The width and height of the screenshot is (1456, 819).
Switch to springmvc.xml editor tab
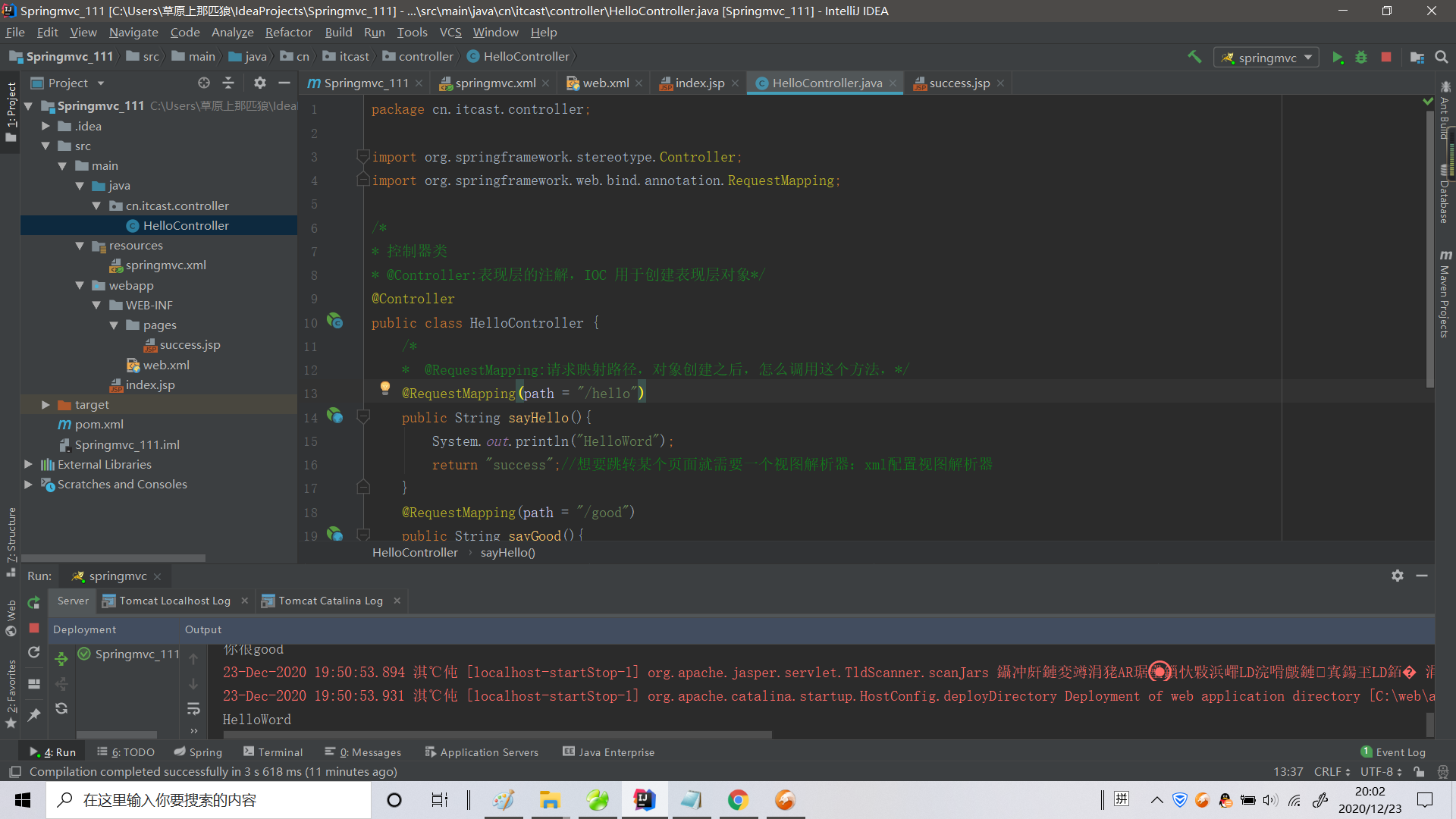pos(494,83)
